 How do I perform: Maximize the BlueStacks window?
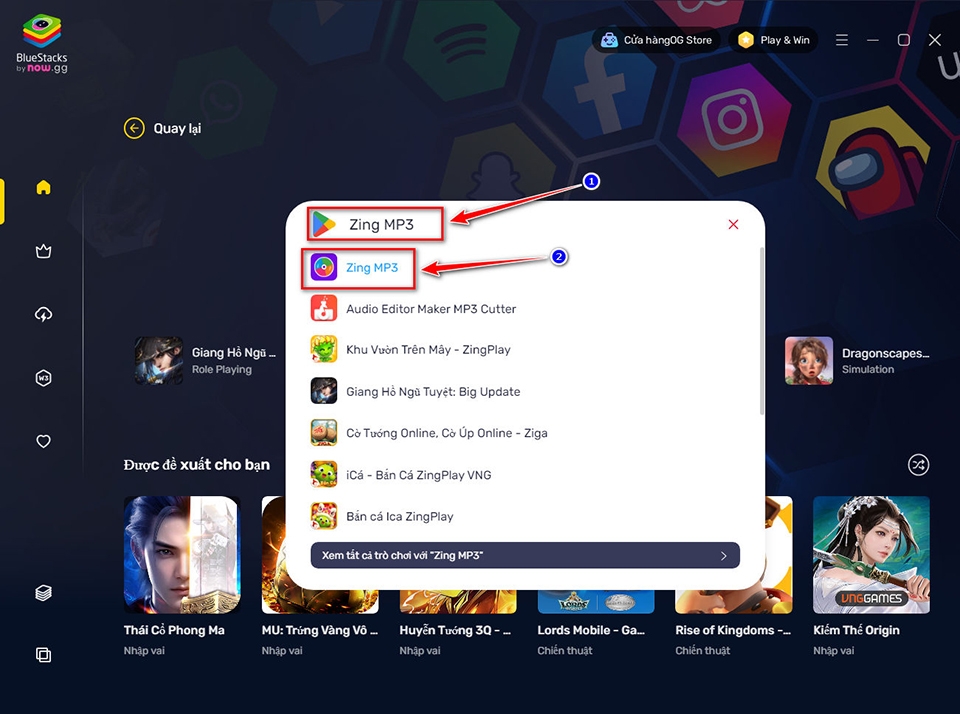click(904, 40)
